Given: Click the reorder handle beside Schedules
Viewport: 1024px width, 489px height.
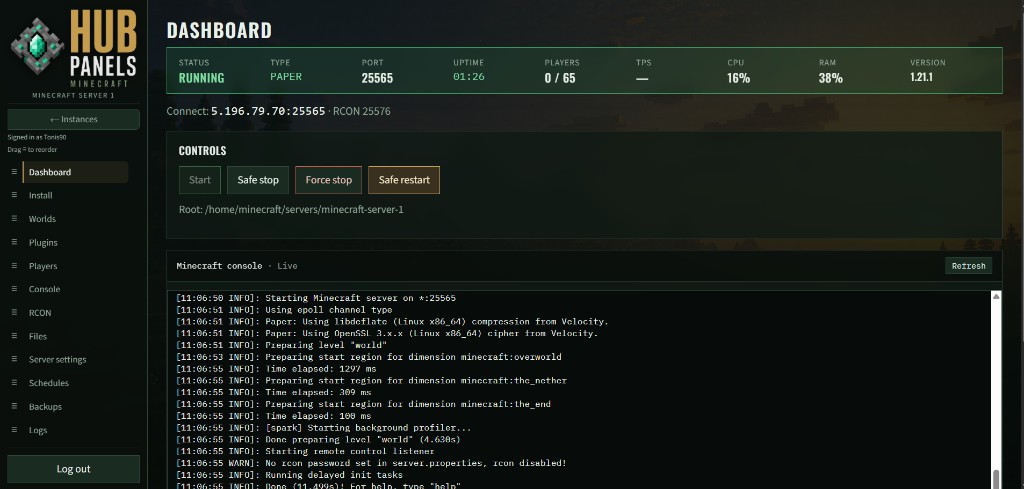Looking at the screenshot, I should [14, 383].
